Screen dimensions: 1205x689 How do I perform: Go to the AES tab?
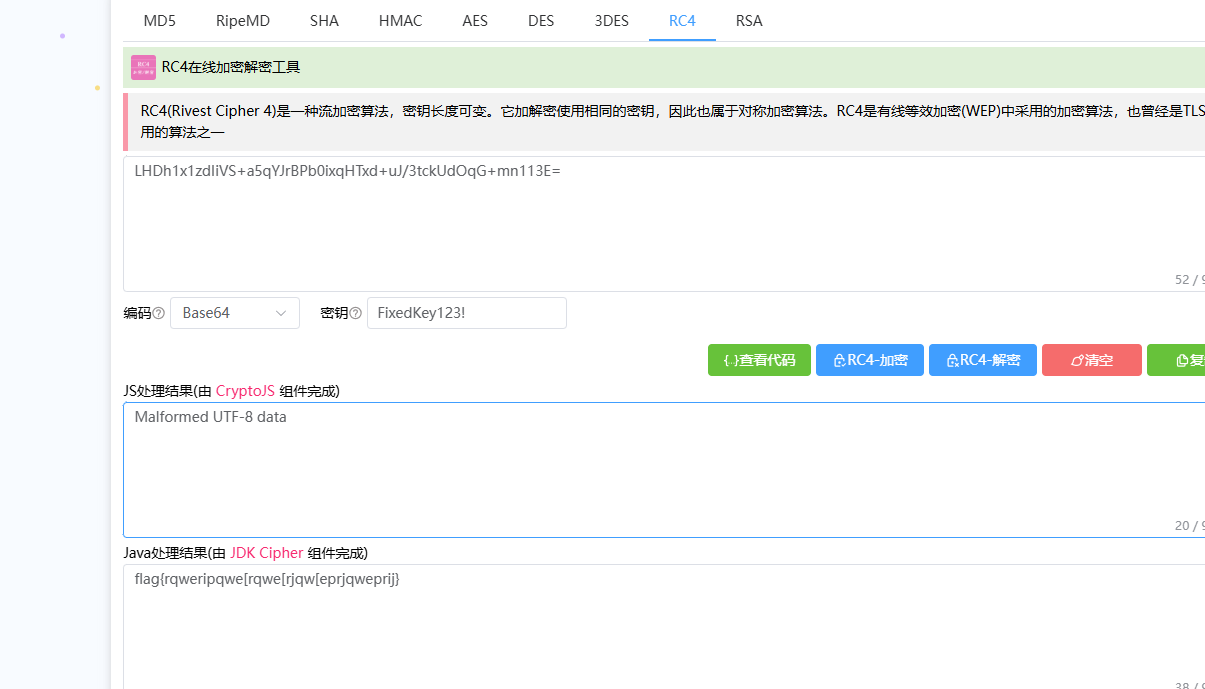tap(475, 21)
